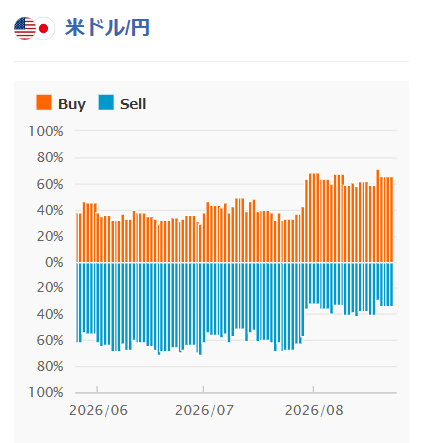Image resolution: width=423 pixels, height=443 pixels.
Task: Click the US flag icon
Action: [x=25, y=28]
